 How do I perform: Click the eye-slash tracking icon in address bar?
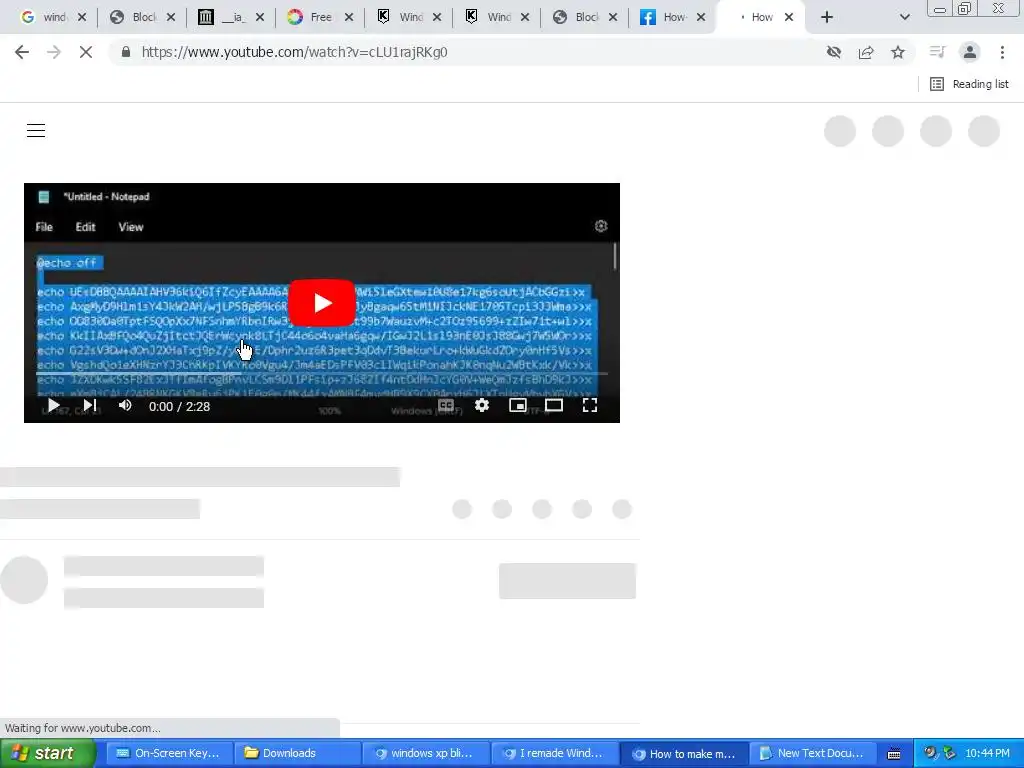tap(834, 52)
